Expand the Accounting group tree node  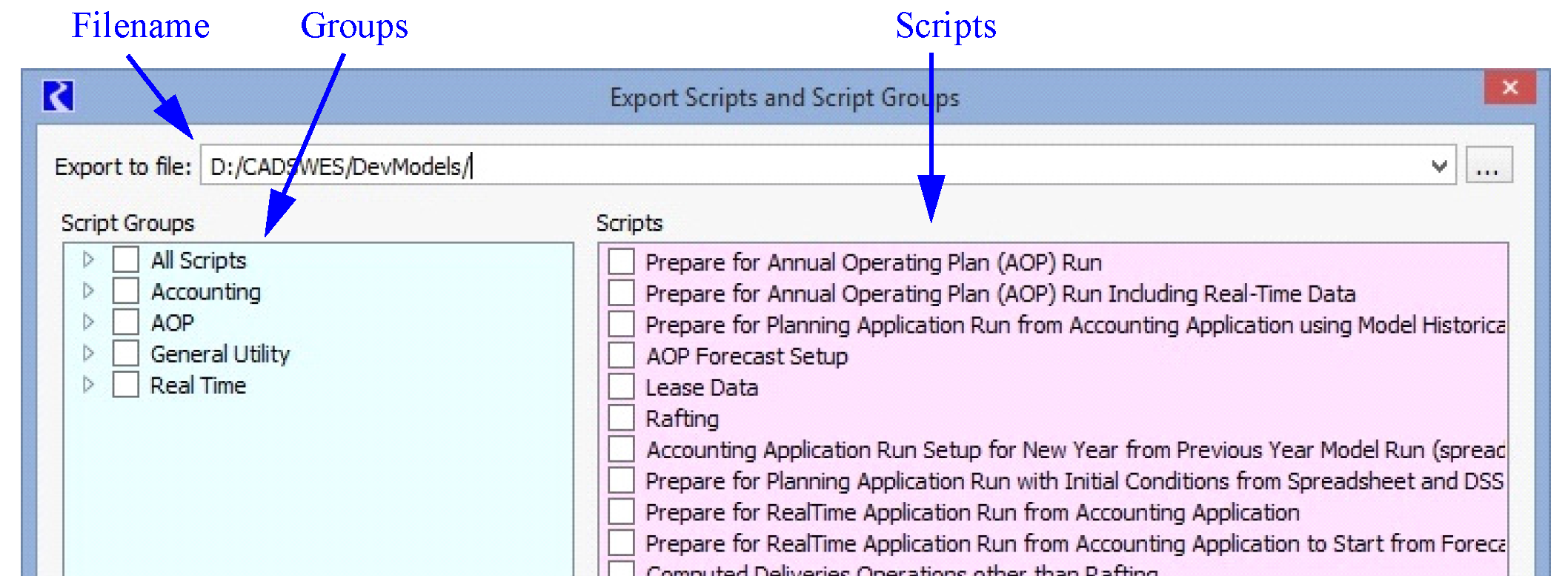88,291
